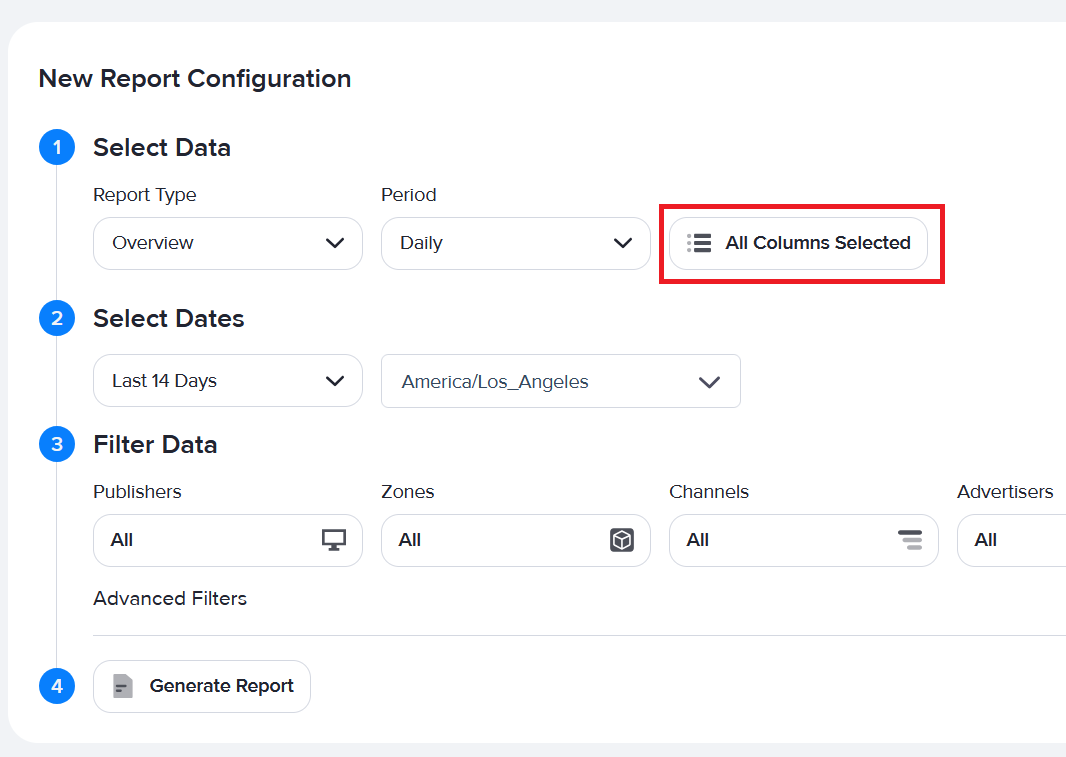Click the step 1 circle badge
This screenshot has width=1066, height=757.
[57, 148]
